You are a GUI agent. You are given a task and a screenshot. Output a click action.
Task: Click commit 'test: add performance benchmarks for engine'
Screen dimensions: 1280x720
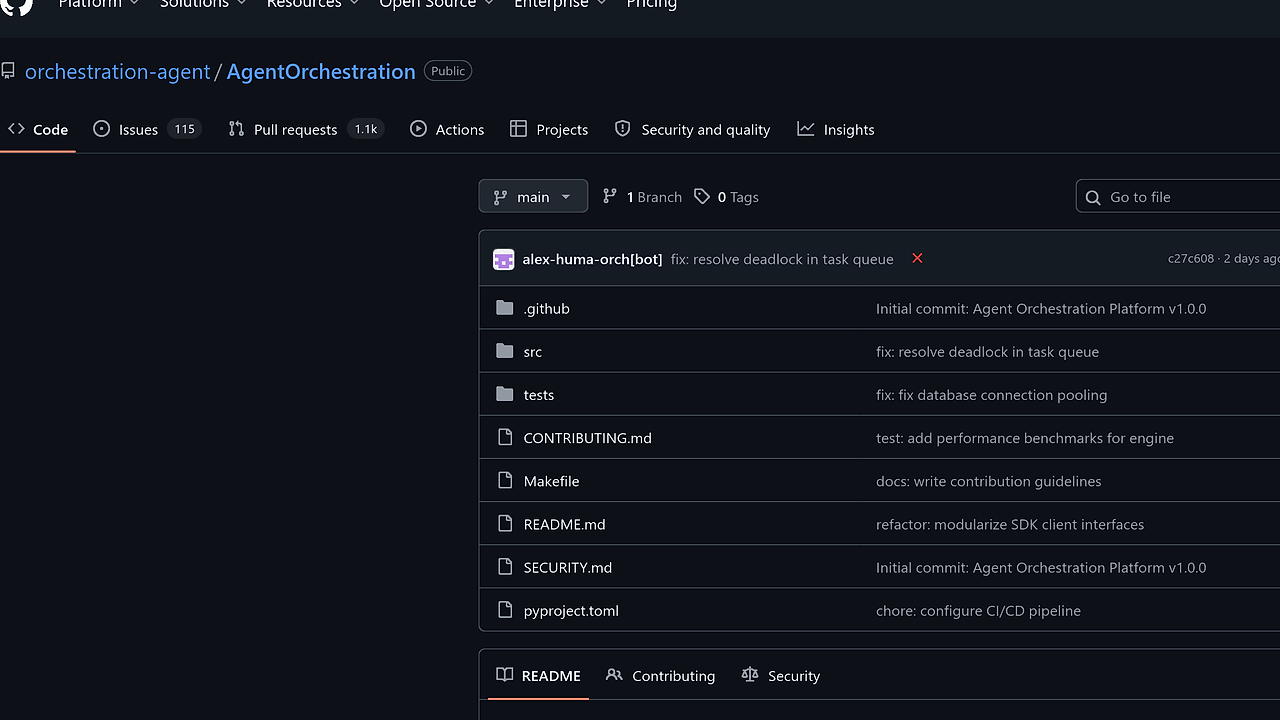click(x=1025, y=438)
